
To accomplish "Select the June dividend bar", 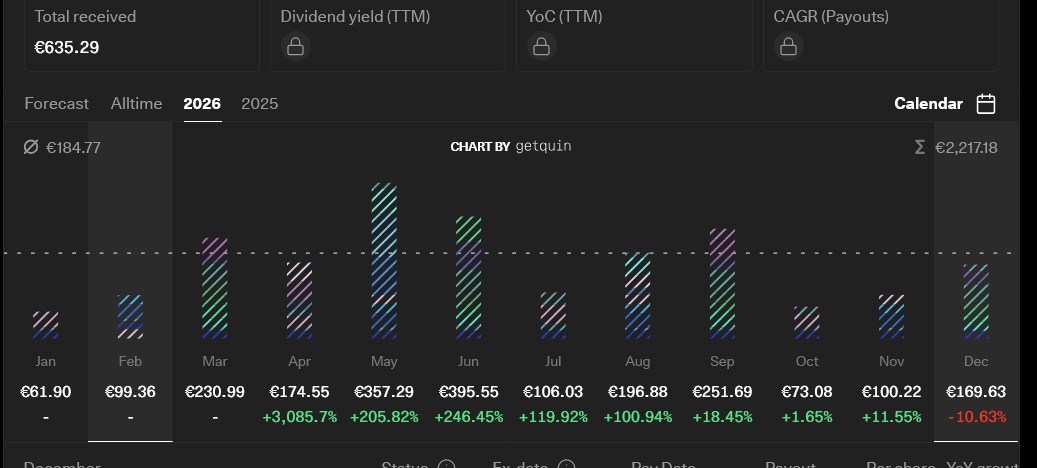I will 469,277.
